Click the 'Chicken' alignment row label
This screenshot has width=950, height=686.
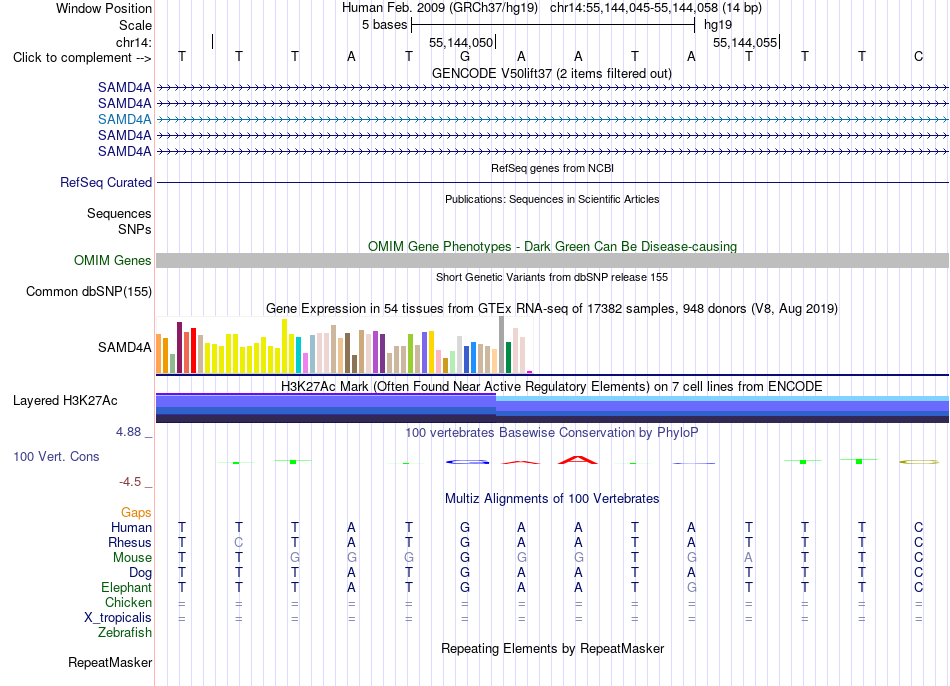pos(128,602)
